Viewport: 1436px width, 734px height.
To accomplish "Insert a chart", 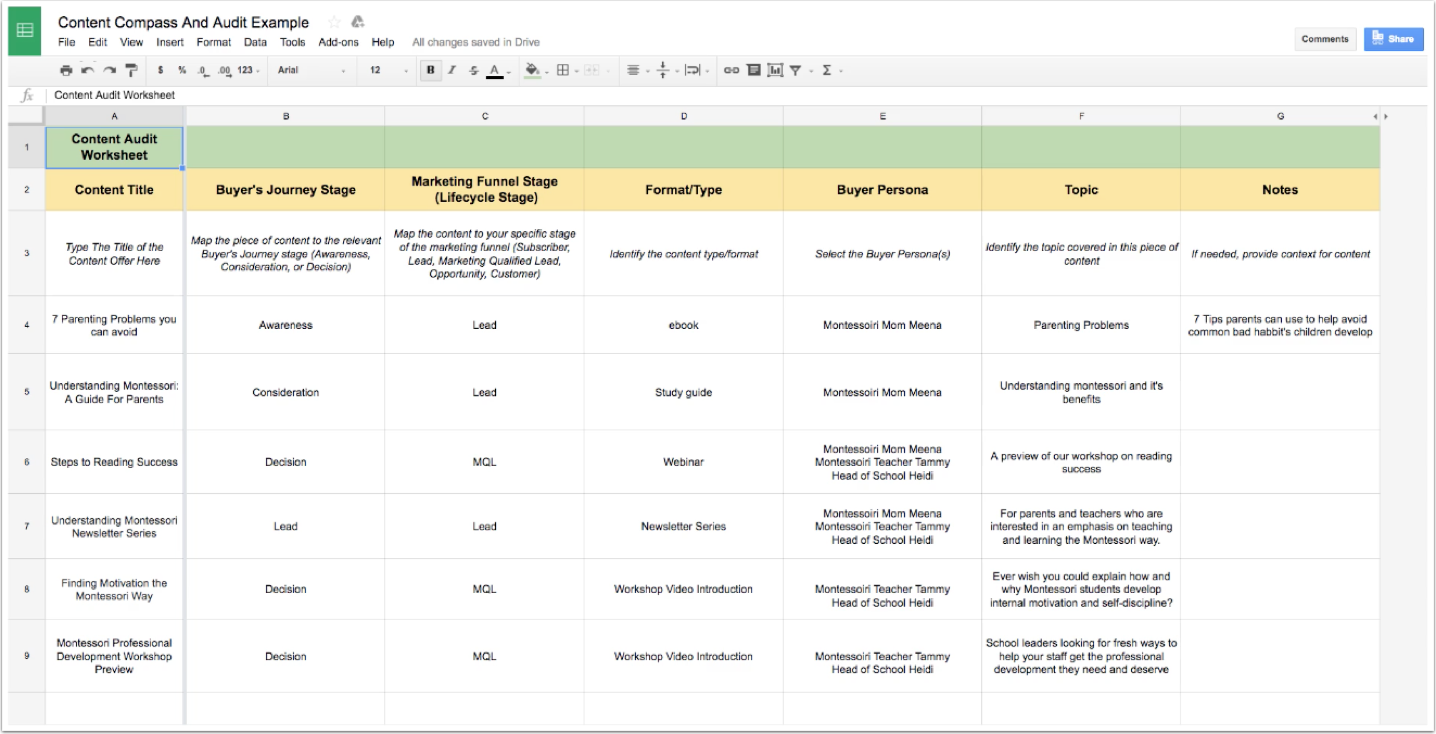I will pyautogui.click(x=775, y=70).
